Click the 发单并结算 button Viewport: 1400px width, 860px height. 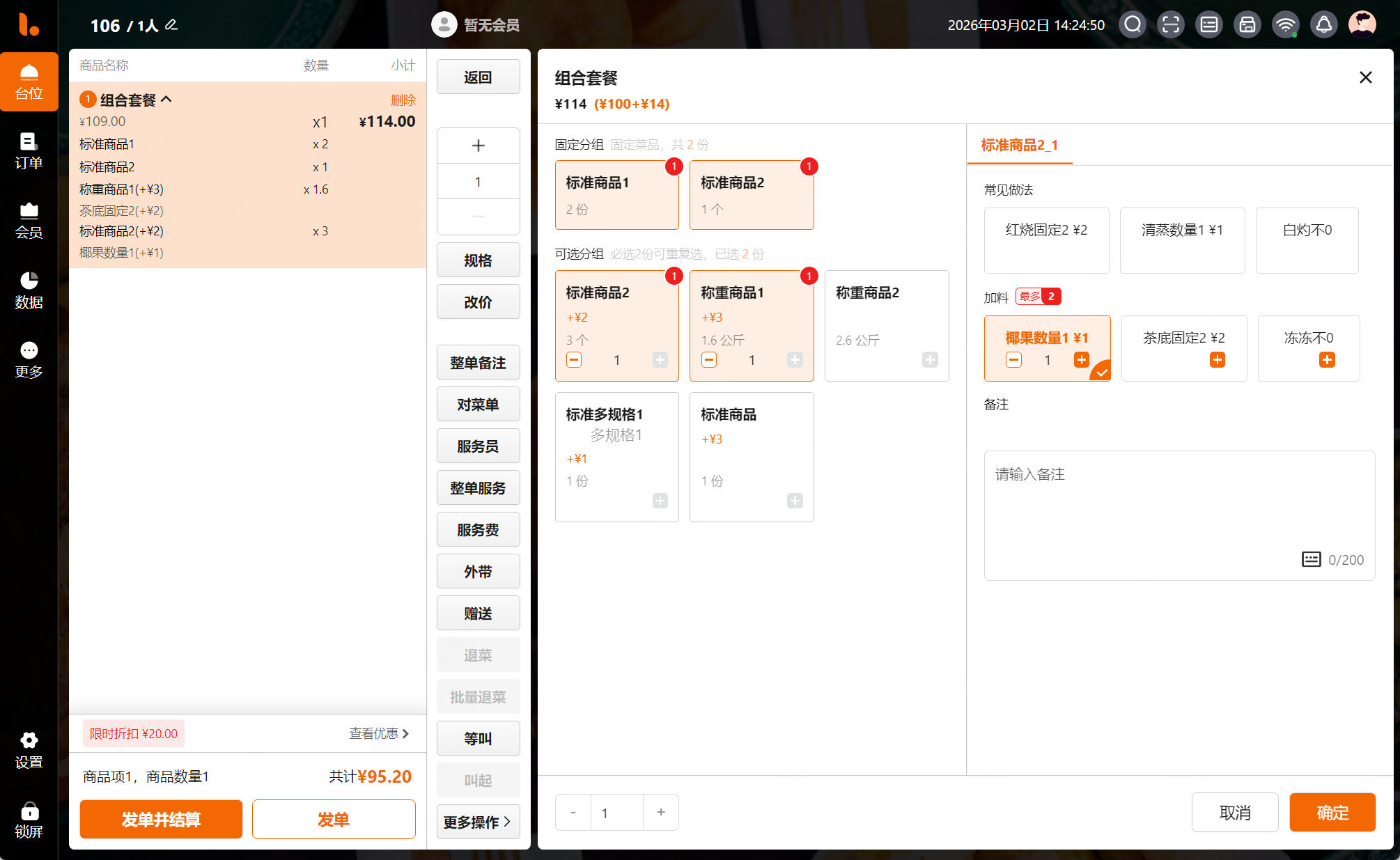(x=161, y=820)
